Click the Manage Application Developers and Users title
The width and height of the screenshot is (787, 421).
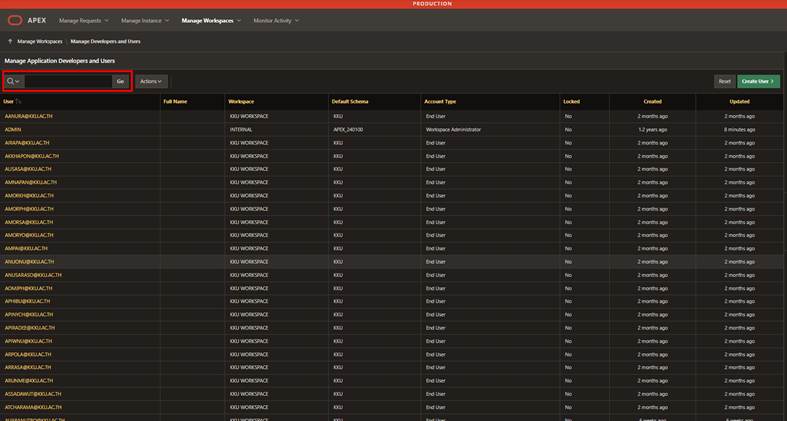point(60,61)
